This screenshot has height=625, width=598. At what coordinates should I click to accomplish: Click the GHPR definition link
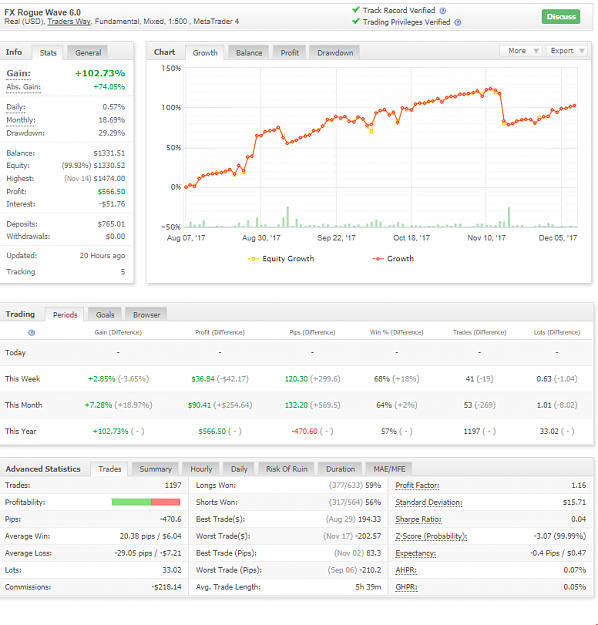pyautogui.click(x=406, y=587)
